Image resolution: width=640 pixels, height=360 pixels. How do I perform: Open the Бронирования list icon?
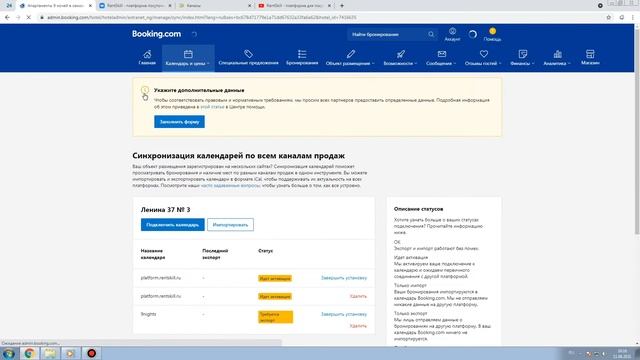[302, 54]
